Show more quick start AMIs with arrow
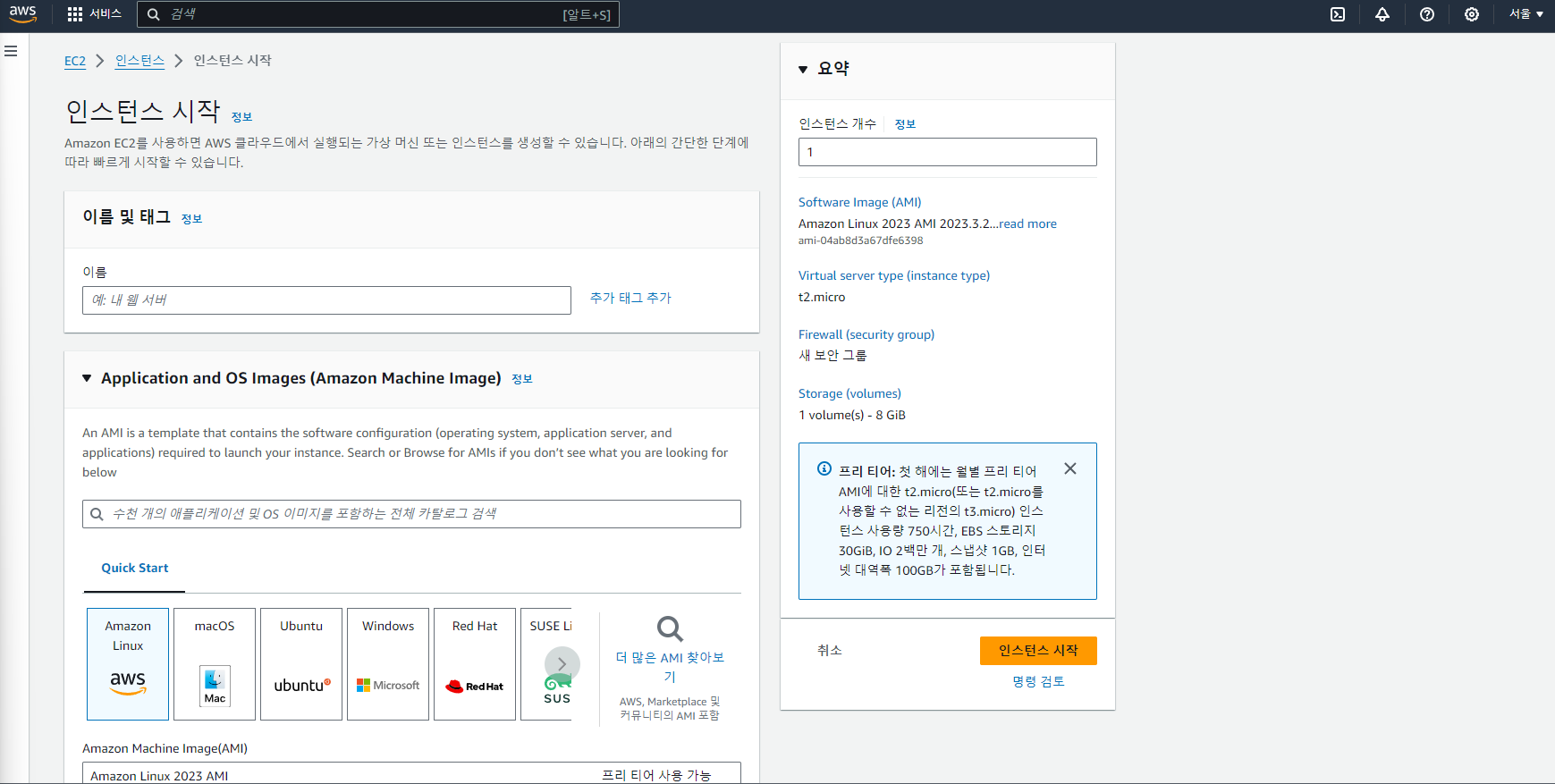Screen dimensions: 1555x784 [x=562, y=664]
